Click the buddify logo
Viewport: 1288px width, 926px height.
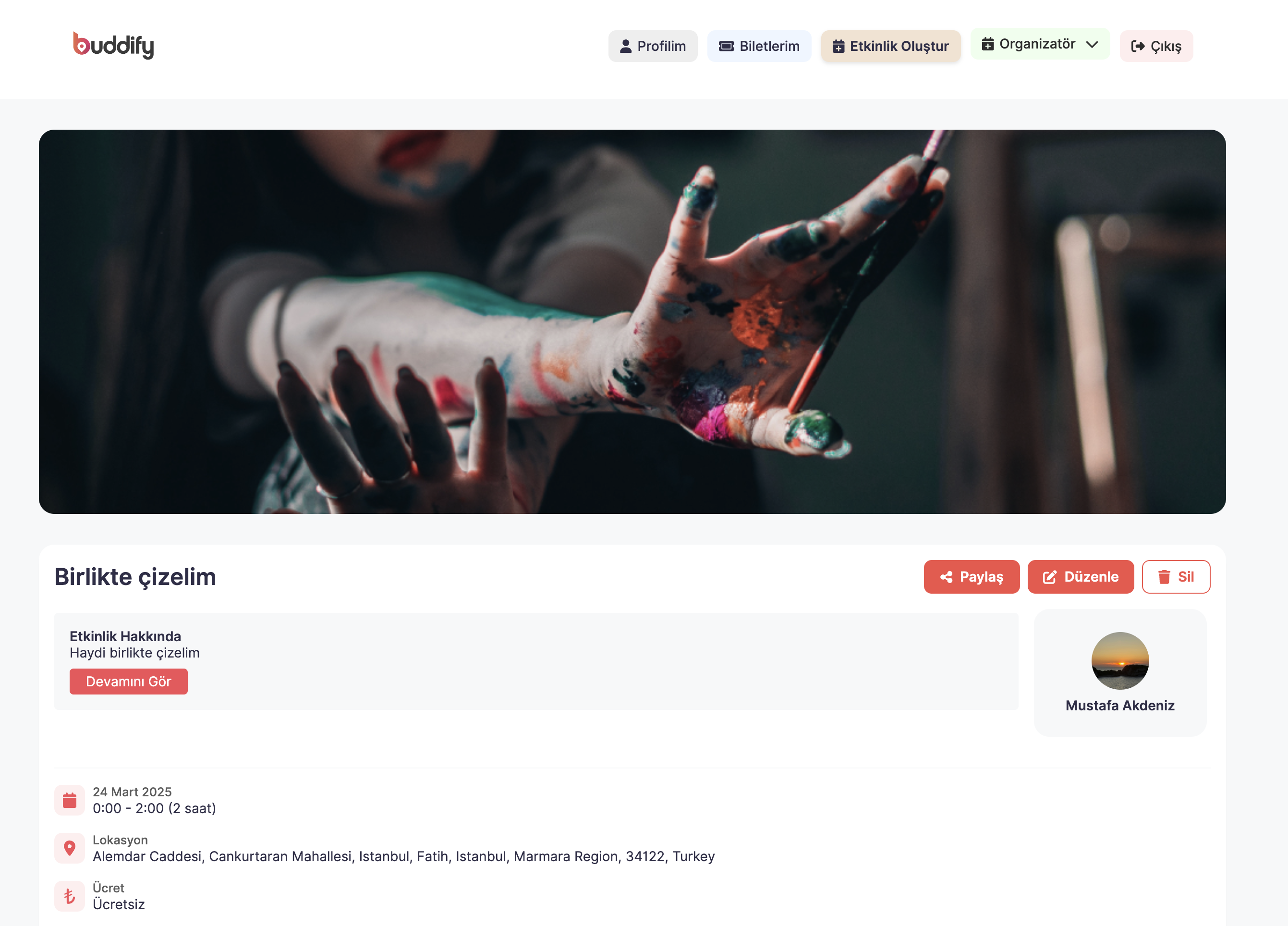coord(114,46)
